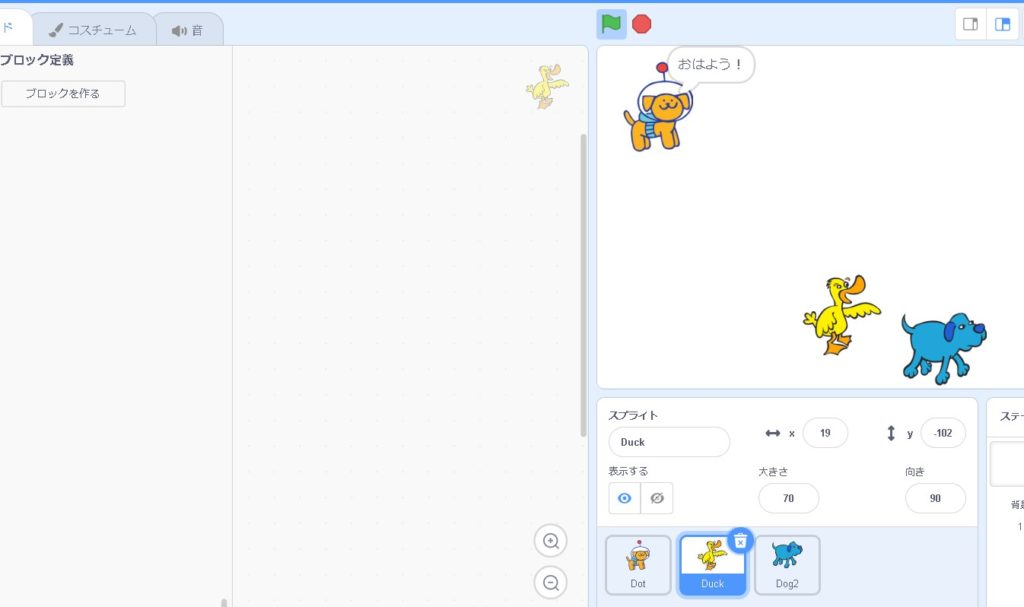Click the workspace vertical scrollbar
The image size is (1024, 607).
(584, 285)
